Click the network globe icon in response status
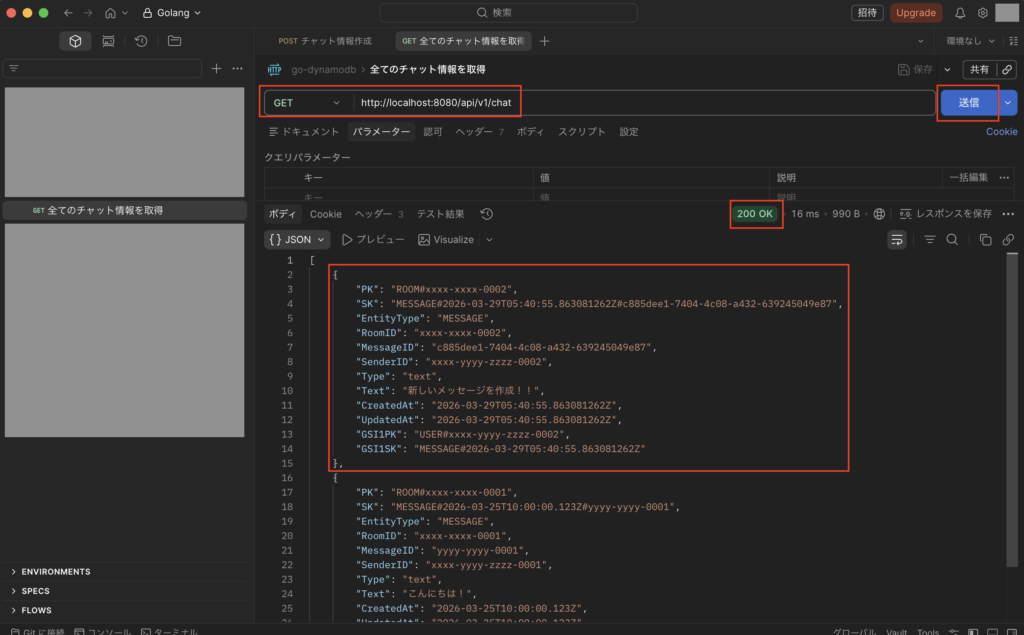The image size is (1024, 635). (x=879, y=214)
